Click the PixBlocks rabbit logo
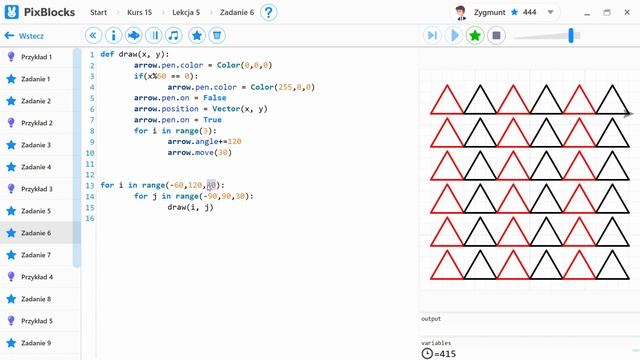 [x=11, y=12]
